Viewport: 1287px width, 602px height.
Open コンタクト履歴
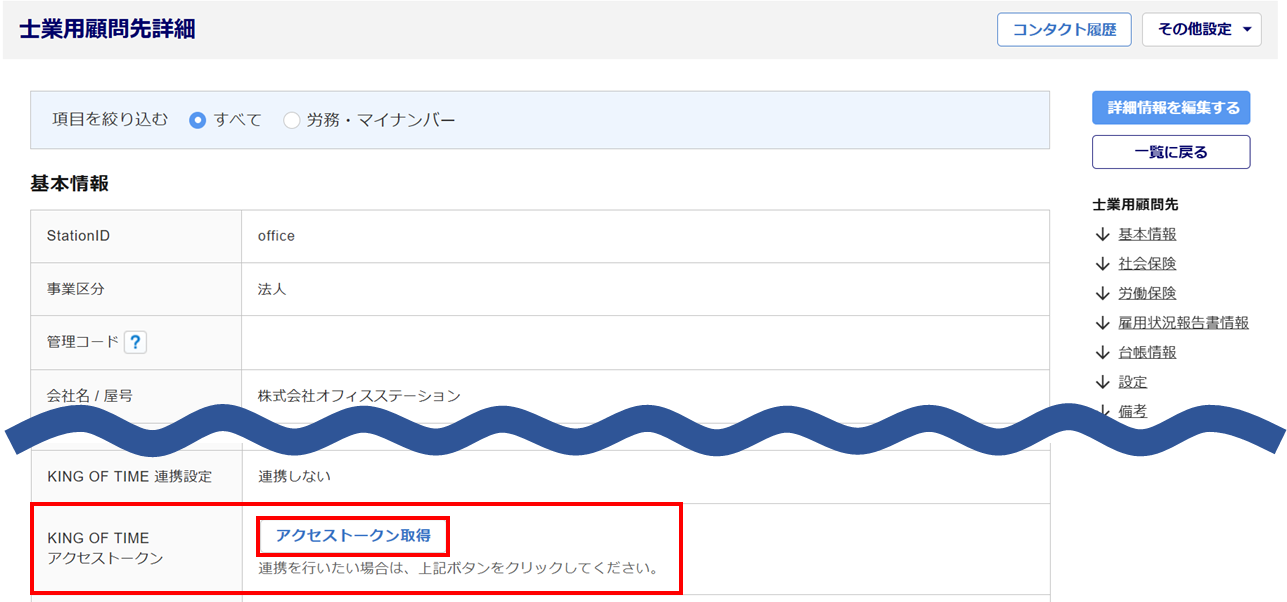point(1063,30)
